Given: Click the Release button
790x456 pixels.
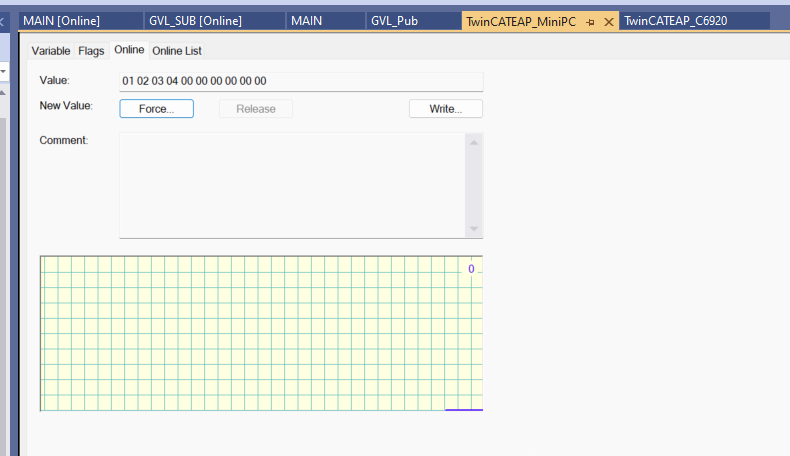Looking at the screenshot, I should [x=256, y=109].
